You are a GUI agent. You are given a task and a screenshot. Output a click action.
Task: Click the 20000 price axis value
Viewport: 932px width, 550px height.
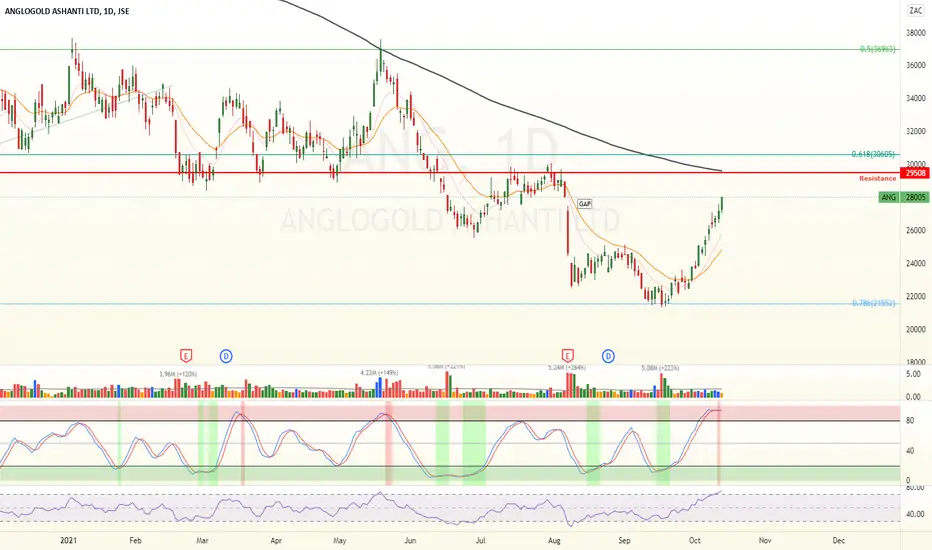click(x=916, y=329)
